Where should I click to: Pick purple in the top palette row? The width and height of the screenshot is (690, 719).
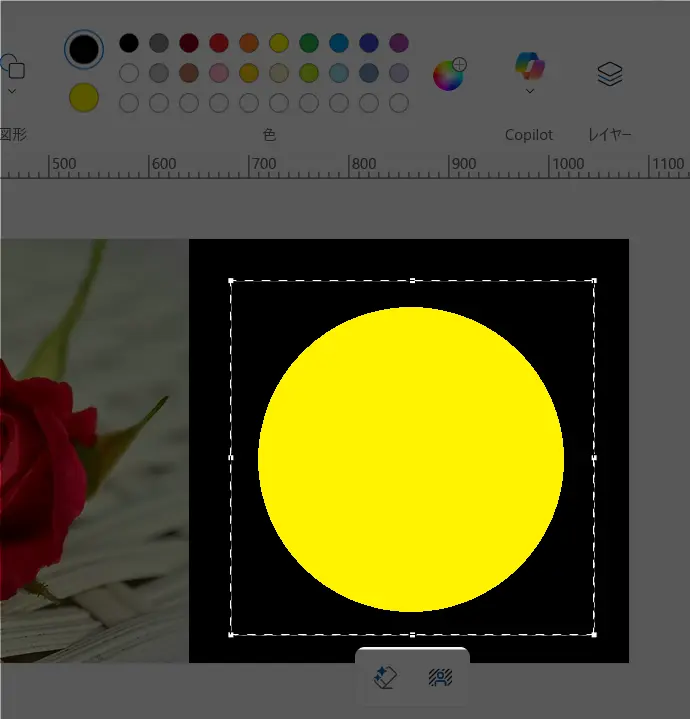tap(399, 43)
